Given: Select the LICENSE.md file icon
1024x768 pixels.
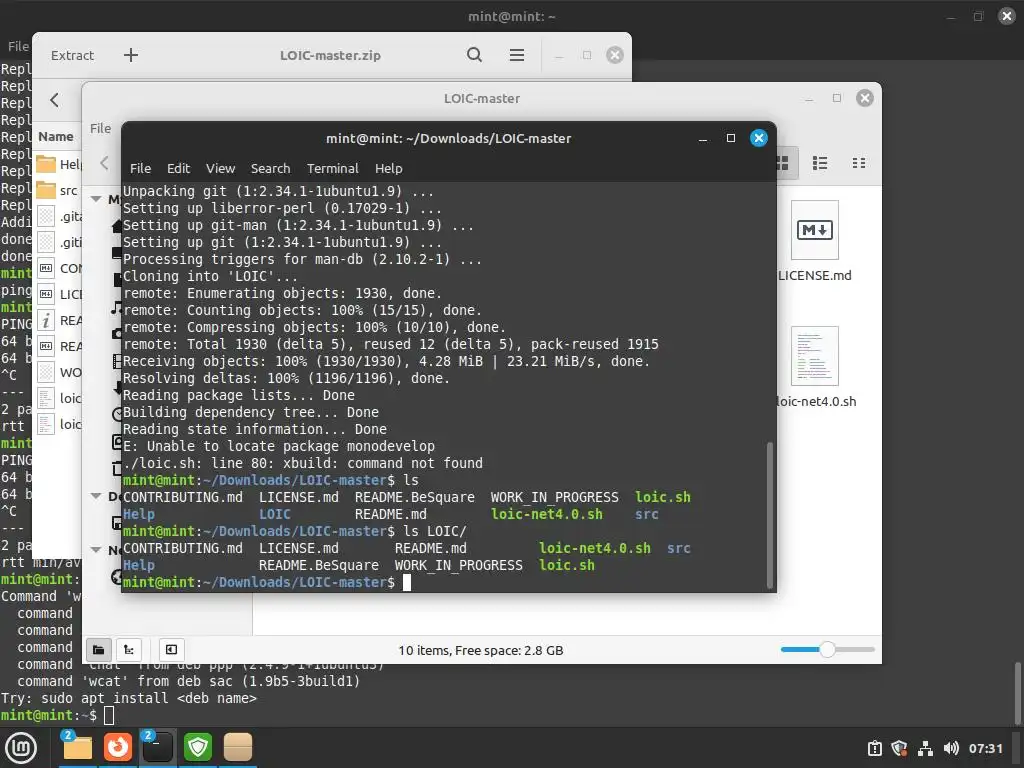Looking at the screenshot, I should [814, 231].
